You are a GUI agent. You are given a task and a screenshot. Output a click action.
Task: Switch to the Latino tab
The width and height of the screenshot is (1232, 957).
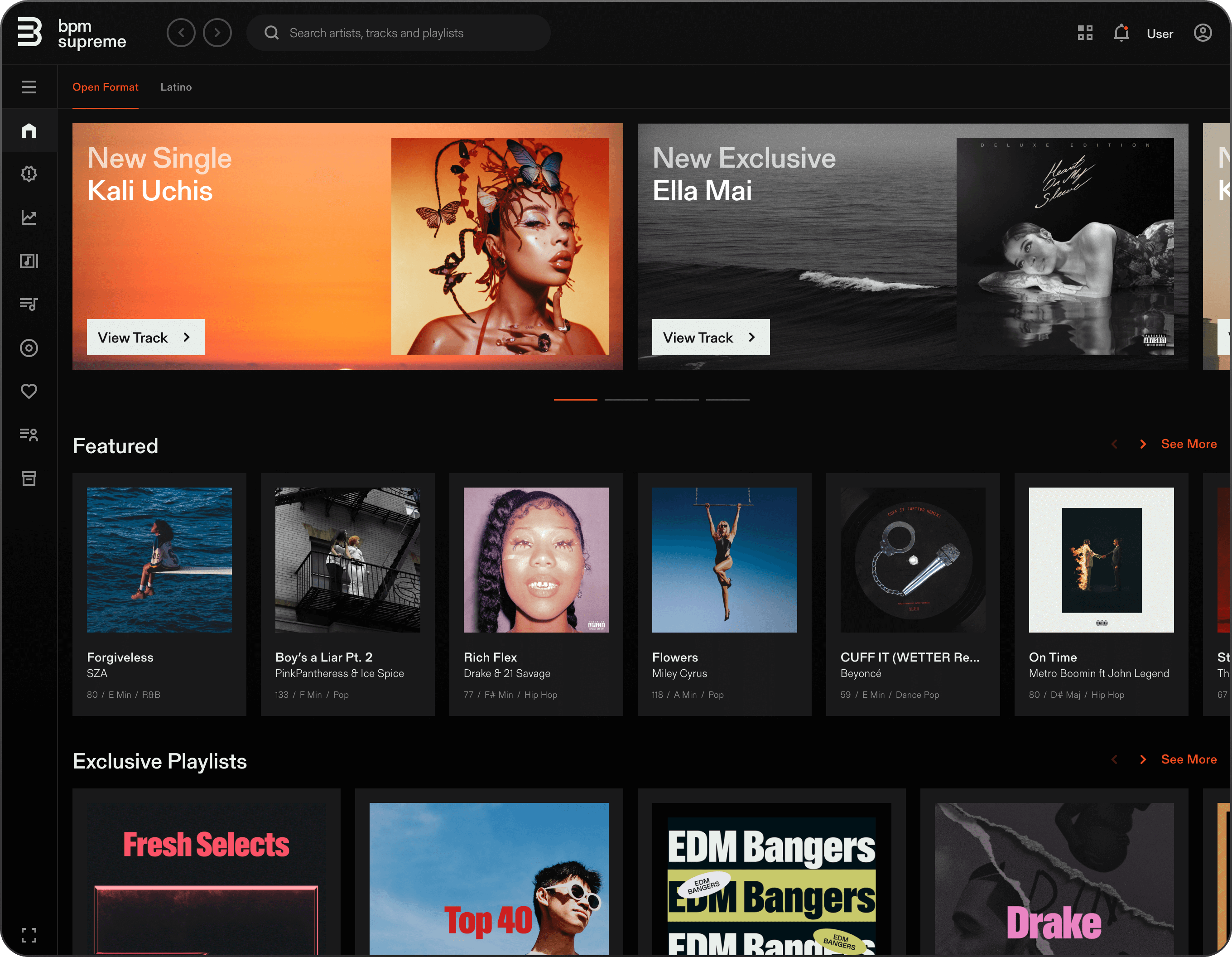point(176,87)
